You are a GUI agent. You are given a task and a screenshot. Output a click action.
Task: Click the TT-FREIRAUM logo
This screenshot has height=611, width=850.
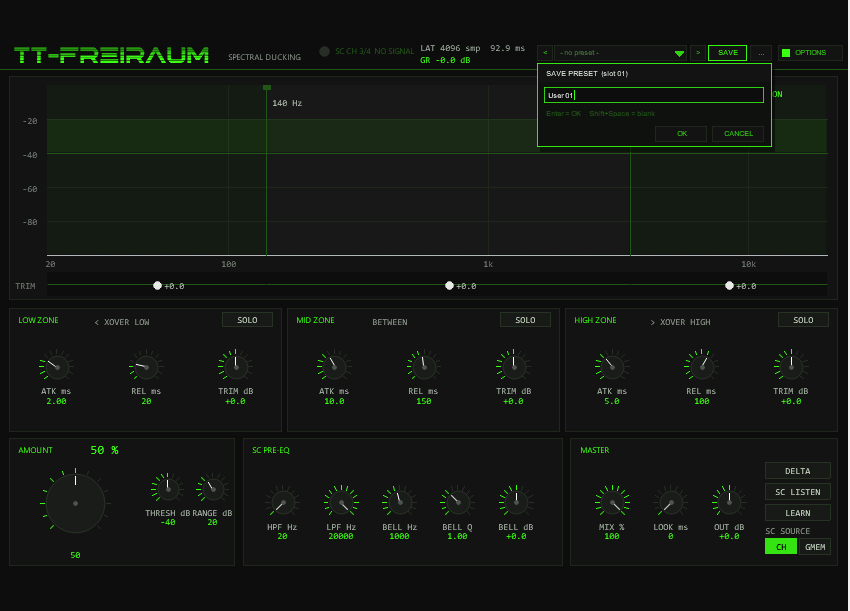pyautogui.click(x=112, y=55)
